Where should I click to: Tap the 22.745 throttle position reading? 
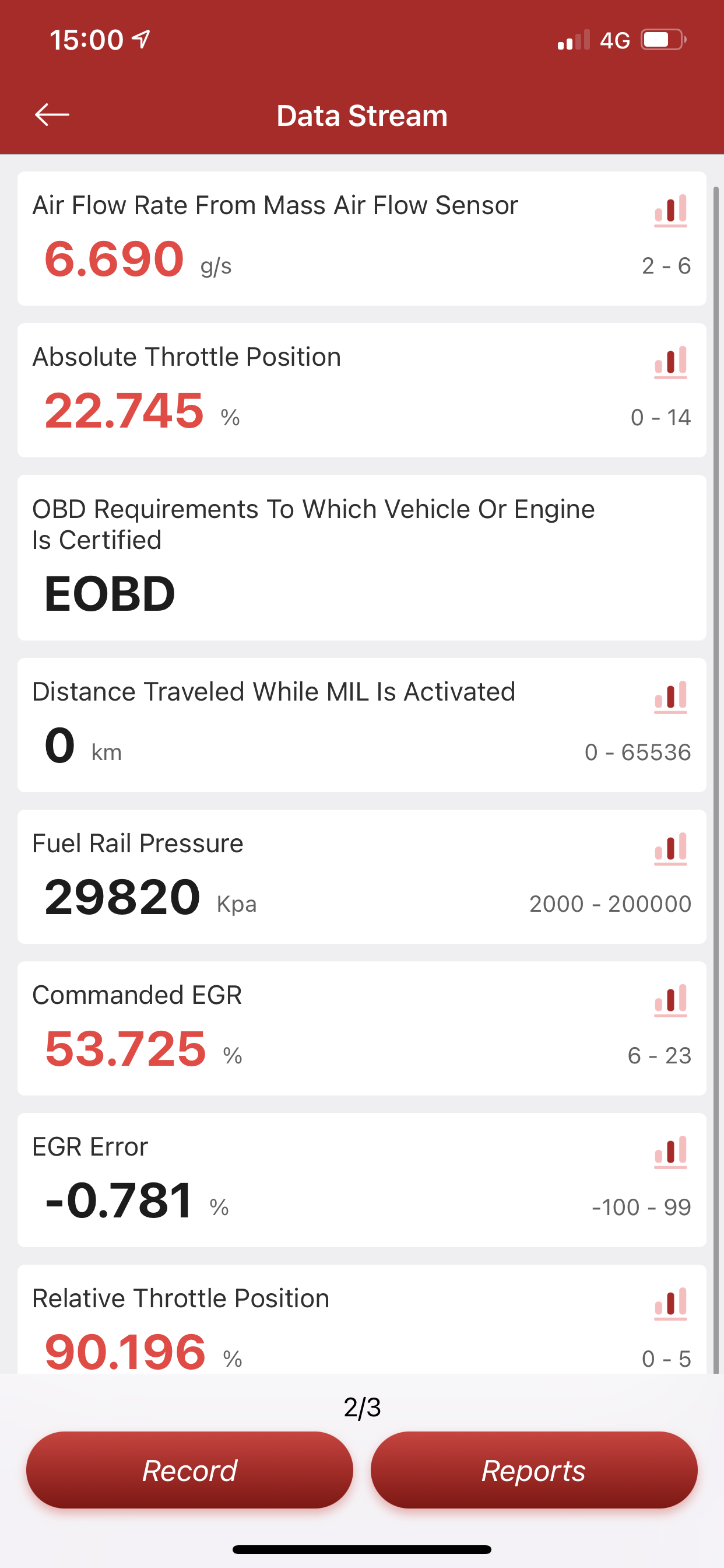124,411
